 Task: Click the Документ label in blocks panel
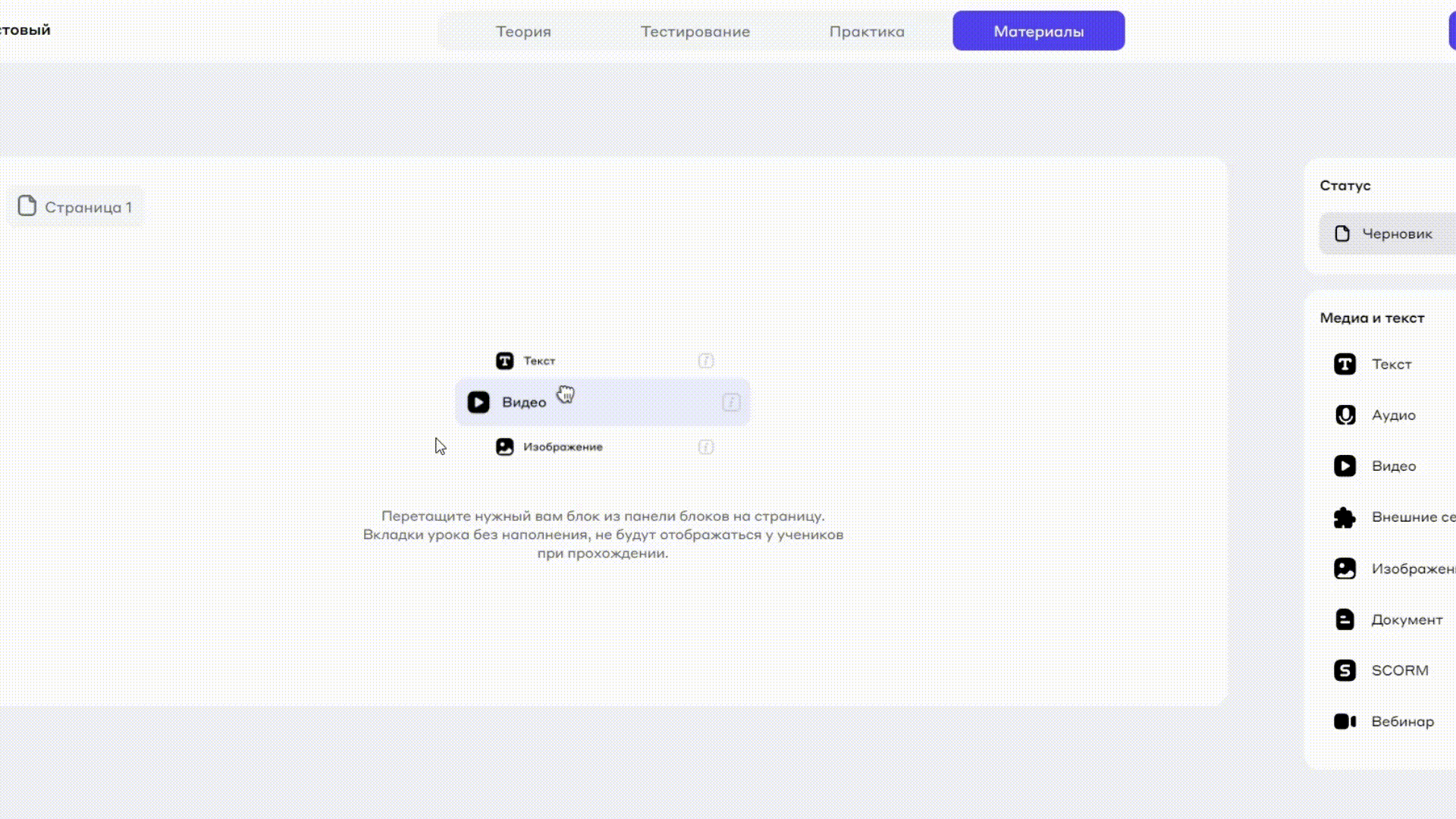[x=1407, y=620]
